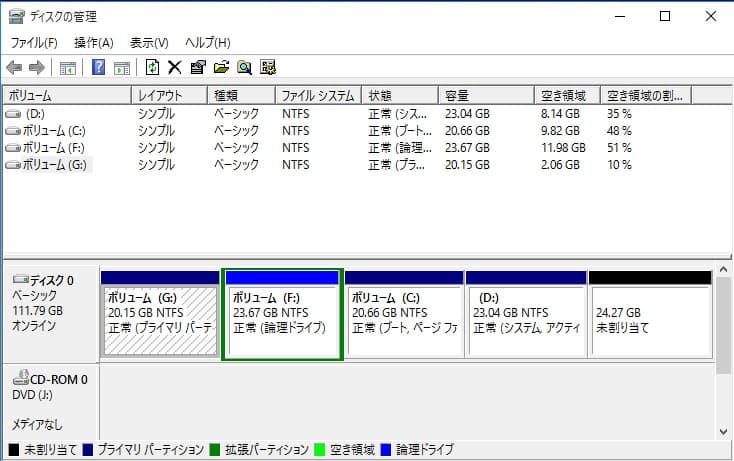Click the disk pane scrollbar down arrow
Image resolution: width=734 pixels, height=461 pixels.
pos(724,431)
